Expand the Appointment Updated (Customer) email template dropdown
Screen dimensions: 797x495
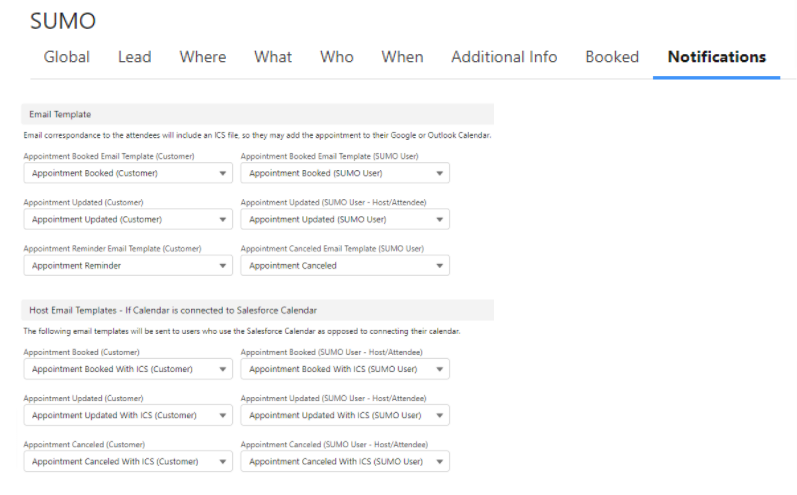tap(128, 219)
